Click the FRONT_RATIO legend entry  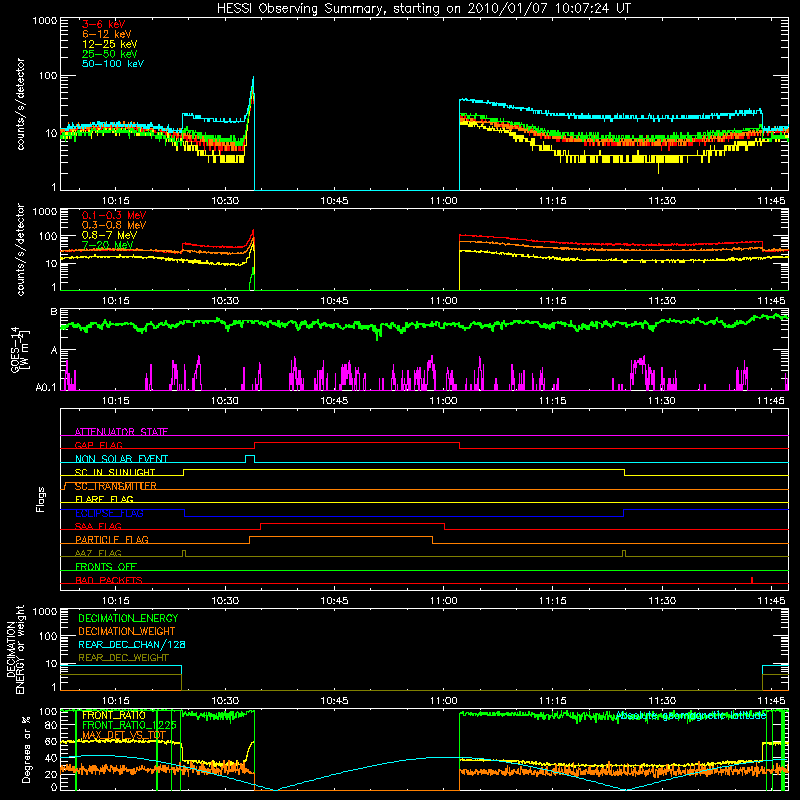pos(113,715)
